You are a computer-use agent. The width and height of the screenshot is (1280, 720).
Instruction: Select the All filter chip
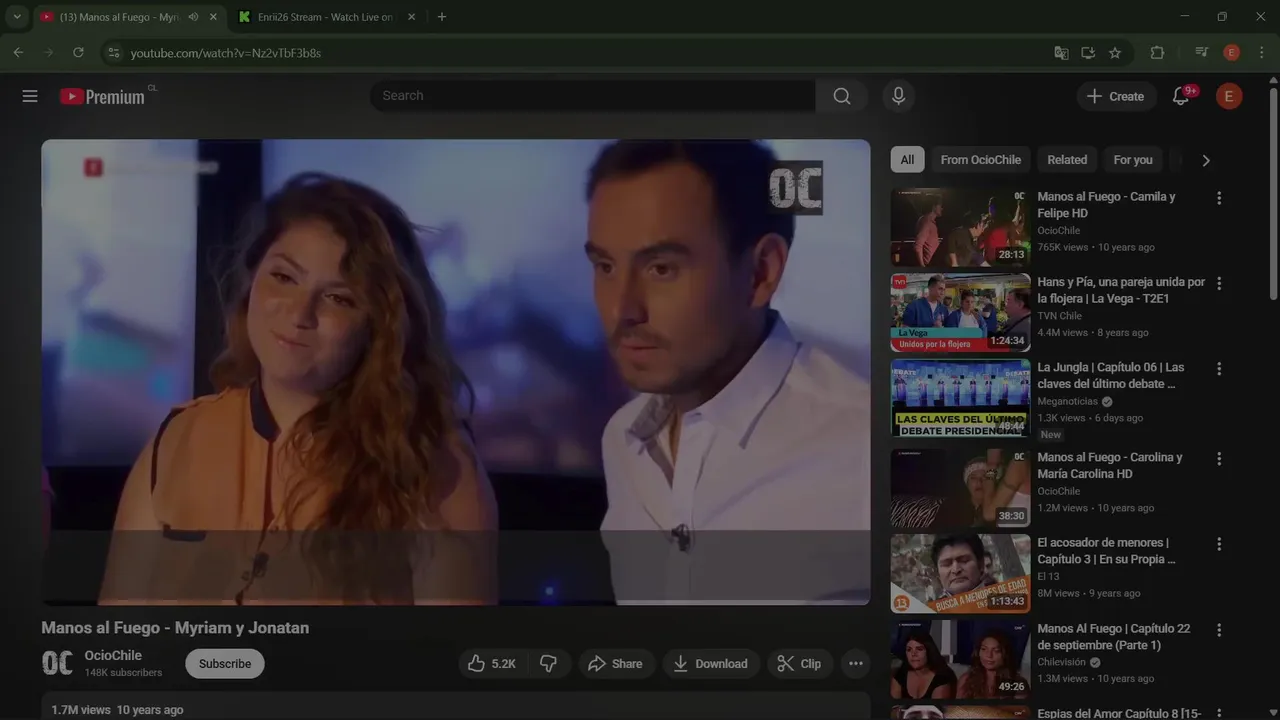coord(907,160)
